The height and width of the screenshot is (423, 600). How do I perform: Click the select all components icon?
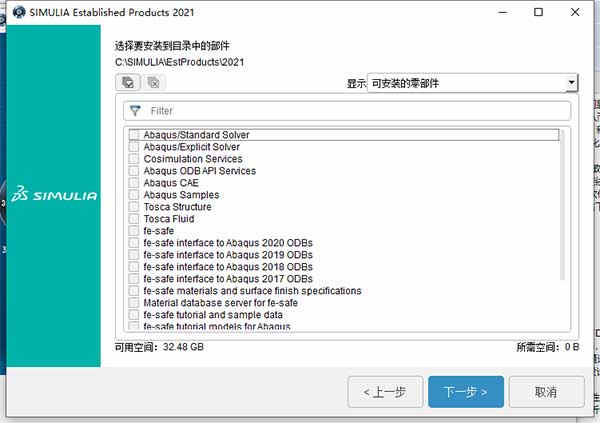tap(128, 82)
